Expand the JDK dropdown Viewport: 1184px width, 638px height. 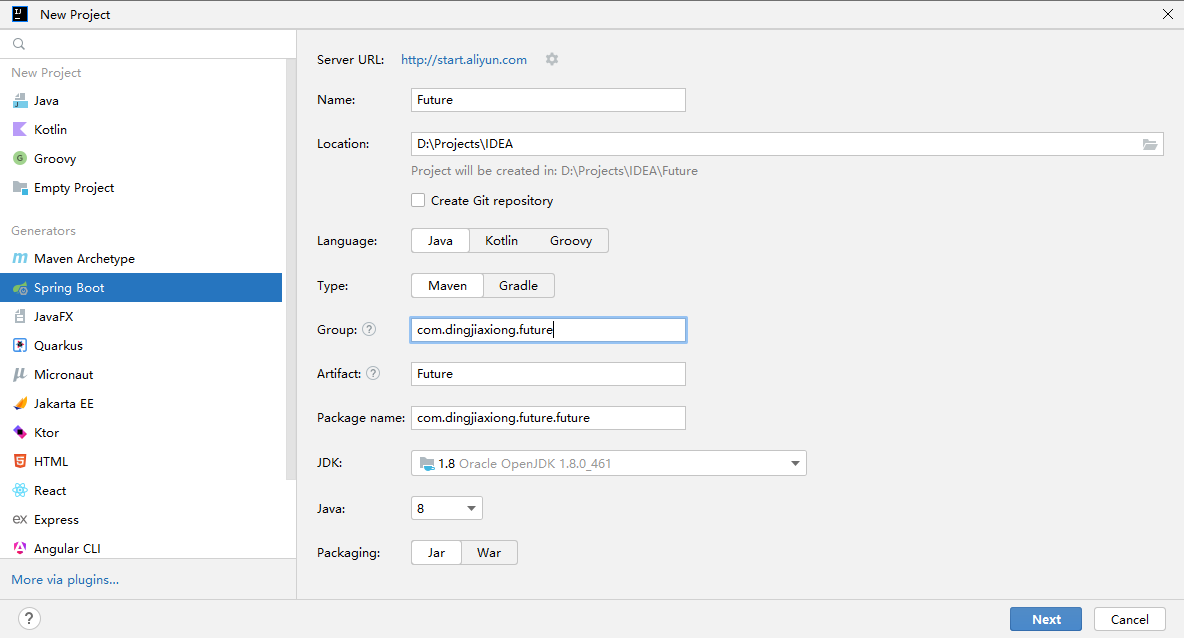pos(795,464)
